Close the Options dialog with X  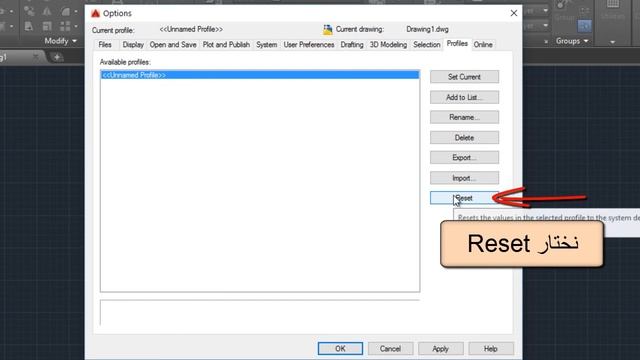(513, 13)
